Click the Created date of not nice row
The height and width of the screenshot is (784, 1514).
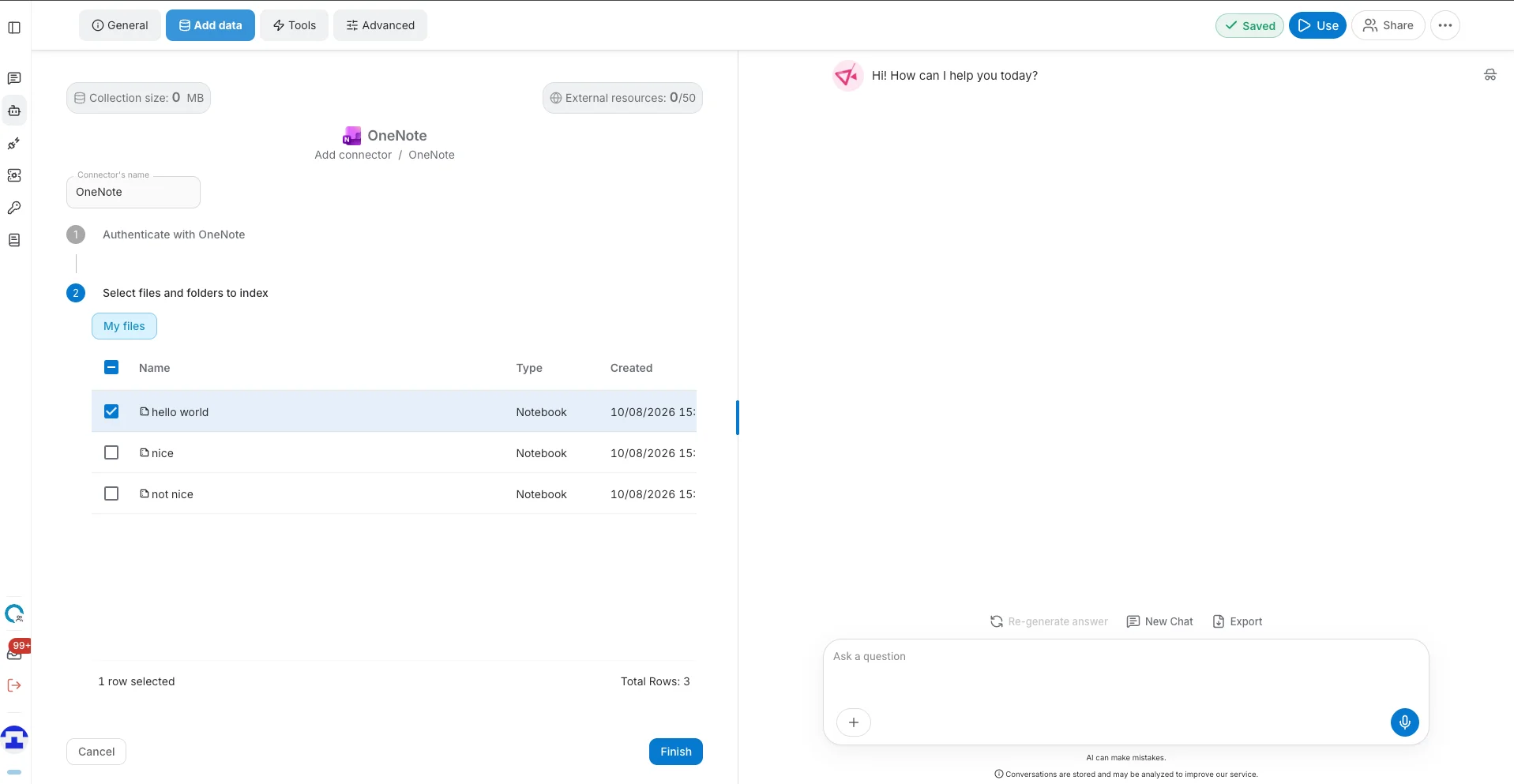[x=653, y=494]
